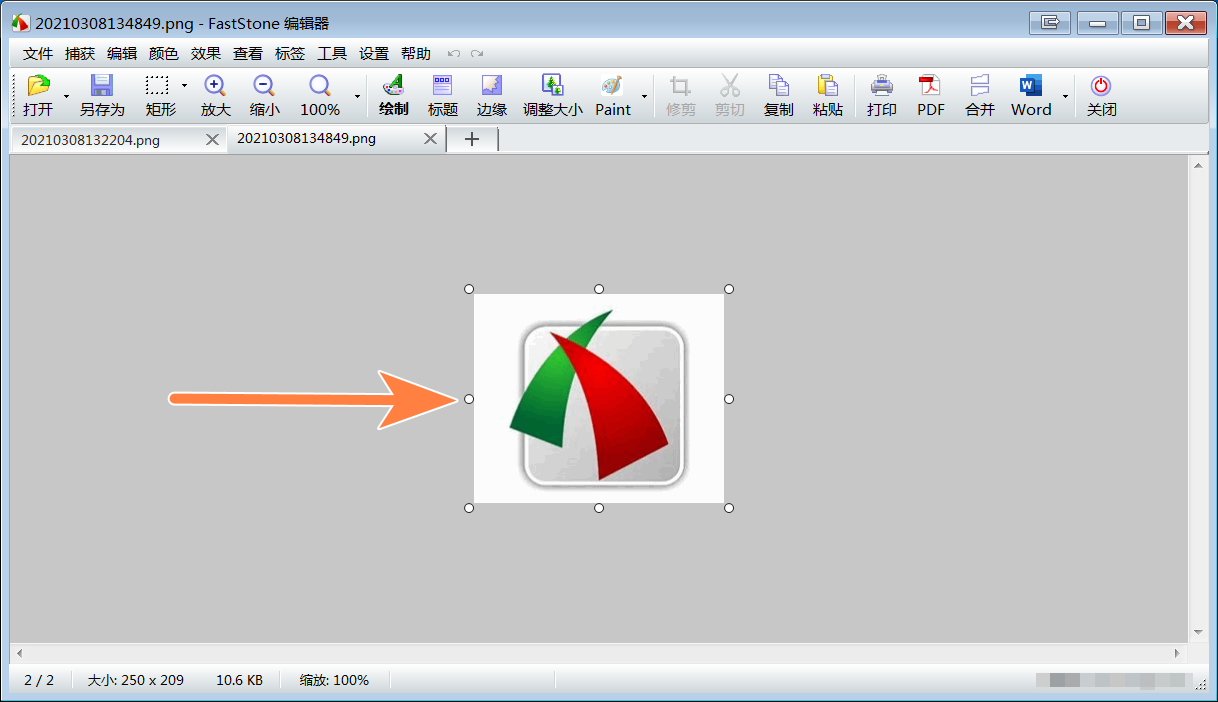Open the 颜色 (Colors) menu

164,54
